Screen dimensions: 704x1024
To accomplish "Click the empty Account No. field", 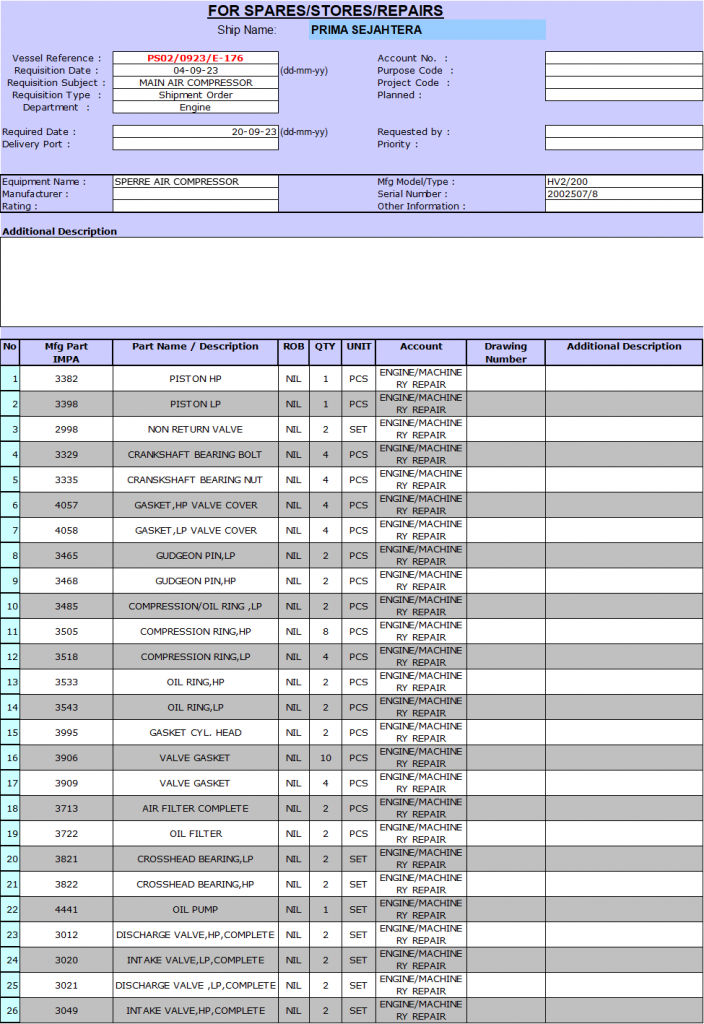I will click(623, 58).
